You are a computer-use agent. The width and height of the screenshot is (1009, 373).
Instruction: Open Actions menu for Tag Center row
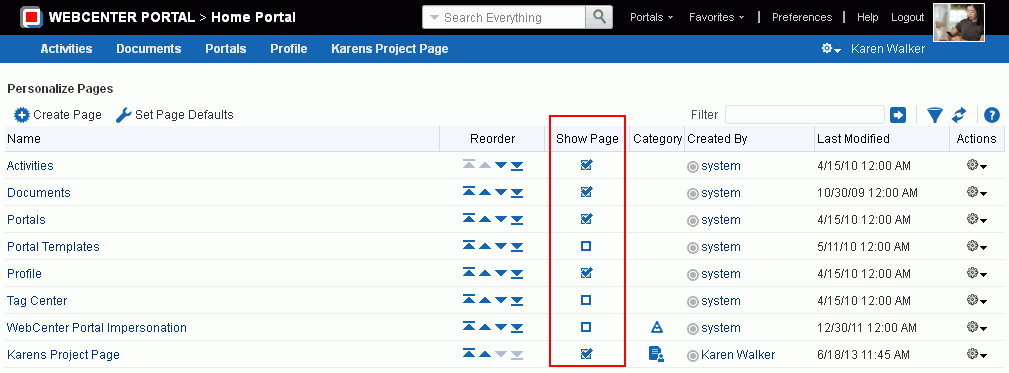977,301
